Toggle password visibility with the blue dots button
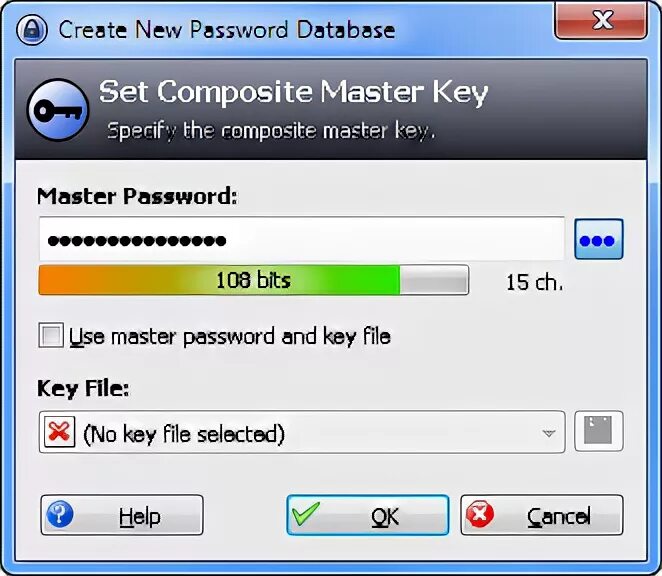This screenshot has width=662, height=576. tap(599, 239)
